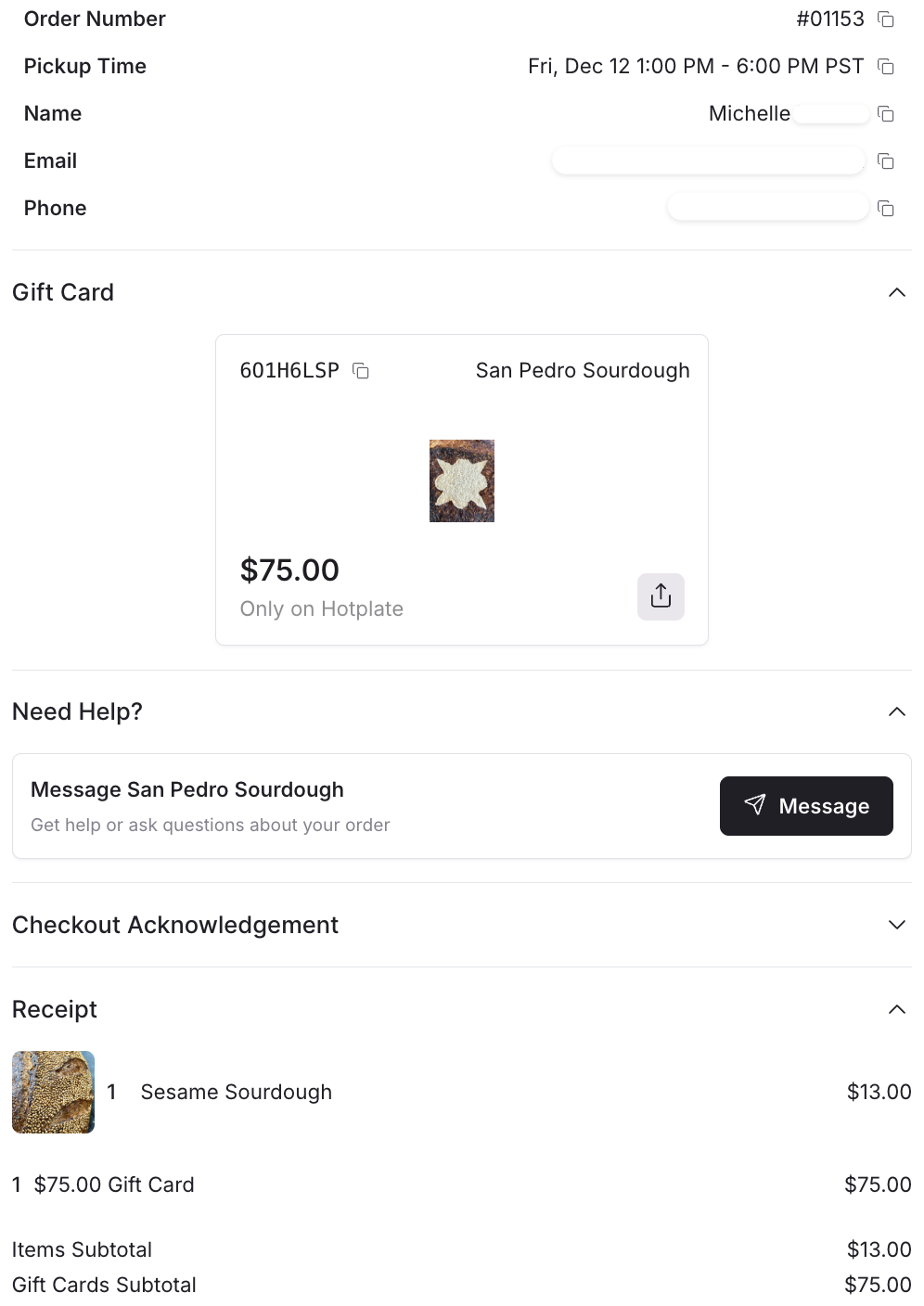924x1306 pixels.
Task: Click the Checkout Acknowledgement heading
Action: [175, 925]
